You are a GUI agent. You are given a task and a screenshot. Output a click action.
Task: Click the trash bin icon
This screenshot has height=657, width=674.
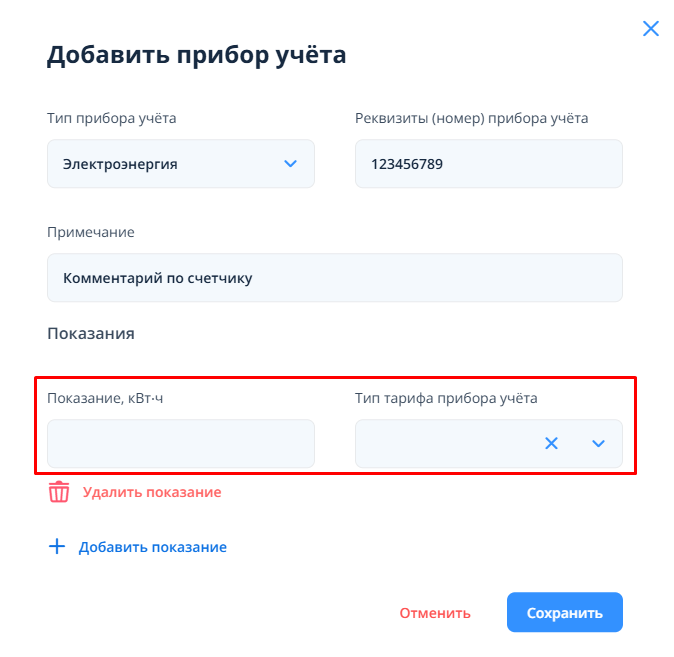(60, 492)
